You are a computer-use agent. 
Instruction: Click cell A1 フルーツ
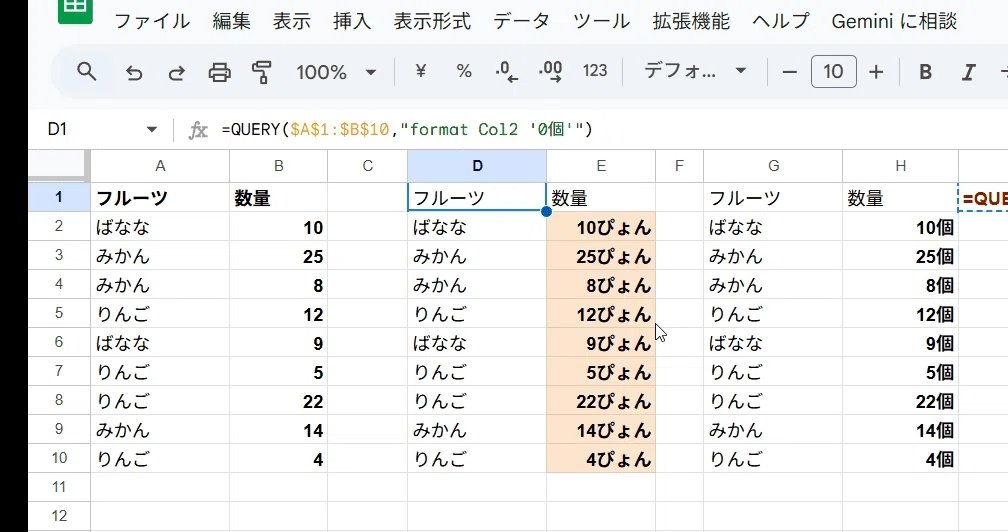[160, 197]
